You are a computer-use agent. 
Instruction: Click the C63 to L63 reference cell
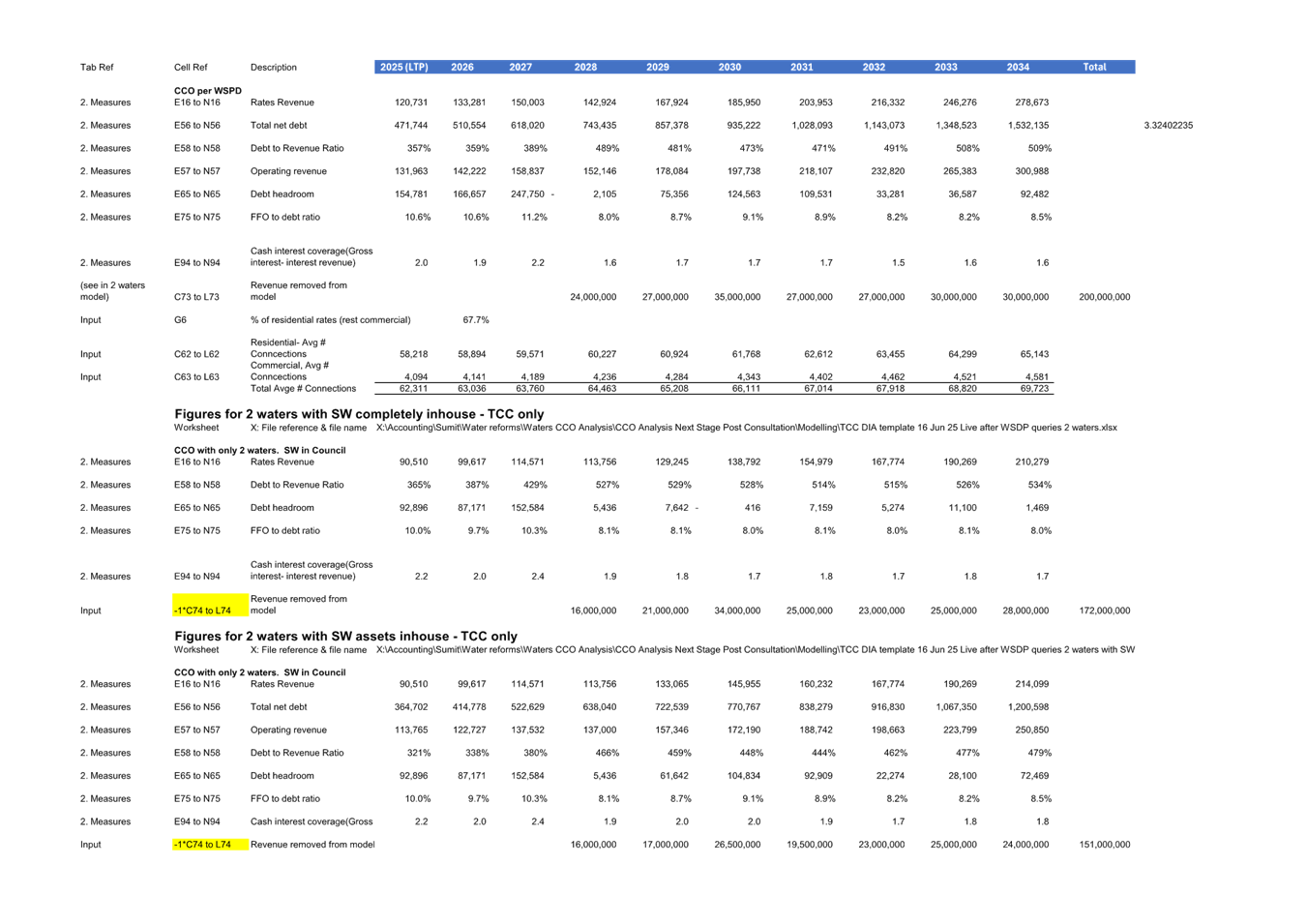196,377
